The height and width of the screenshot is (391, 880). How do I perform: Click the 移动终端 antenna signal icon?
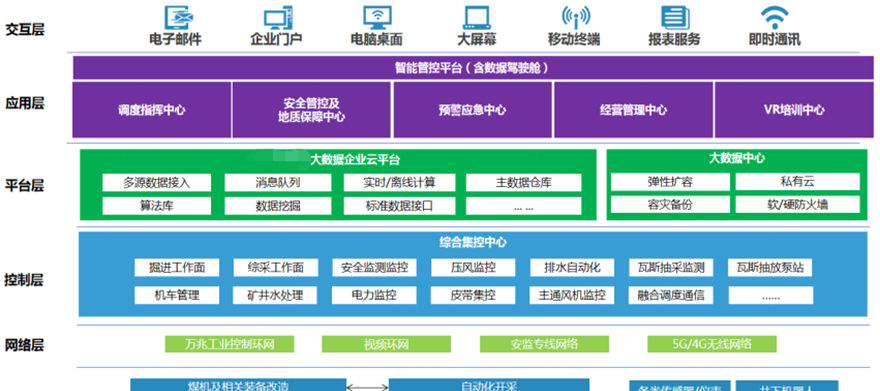576,17
